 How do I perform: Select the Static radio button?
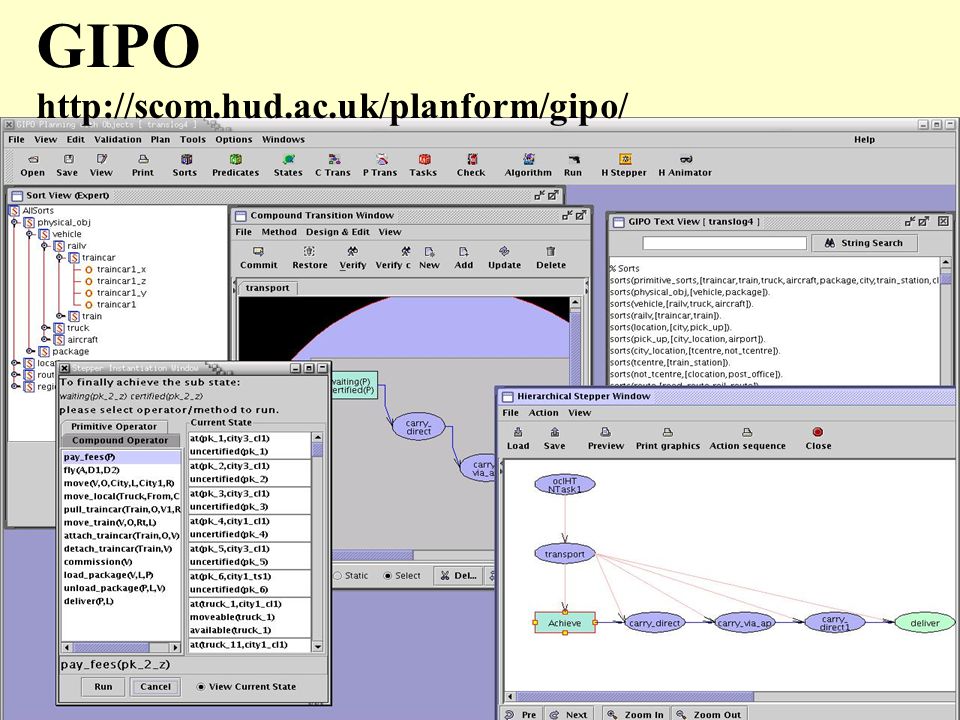coord(338,576)
